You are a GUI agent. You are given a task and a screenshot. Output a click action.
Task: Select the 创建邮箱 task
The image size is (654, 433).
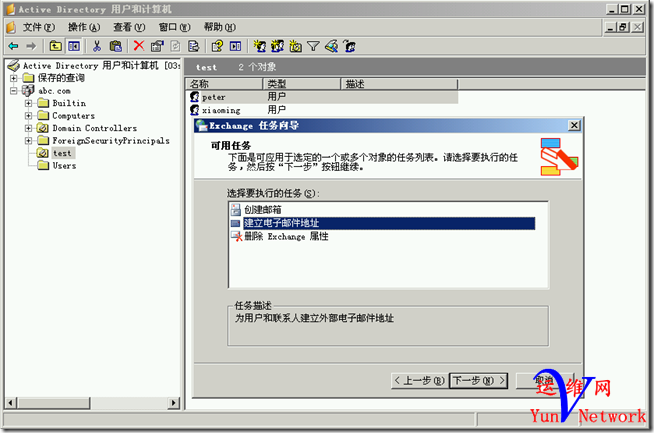pos(263,209)
